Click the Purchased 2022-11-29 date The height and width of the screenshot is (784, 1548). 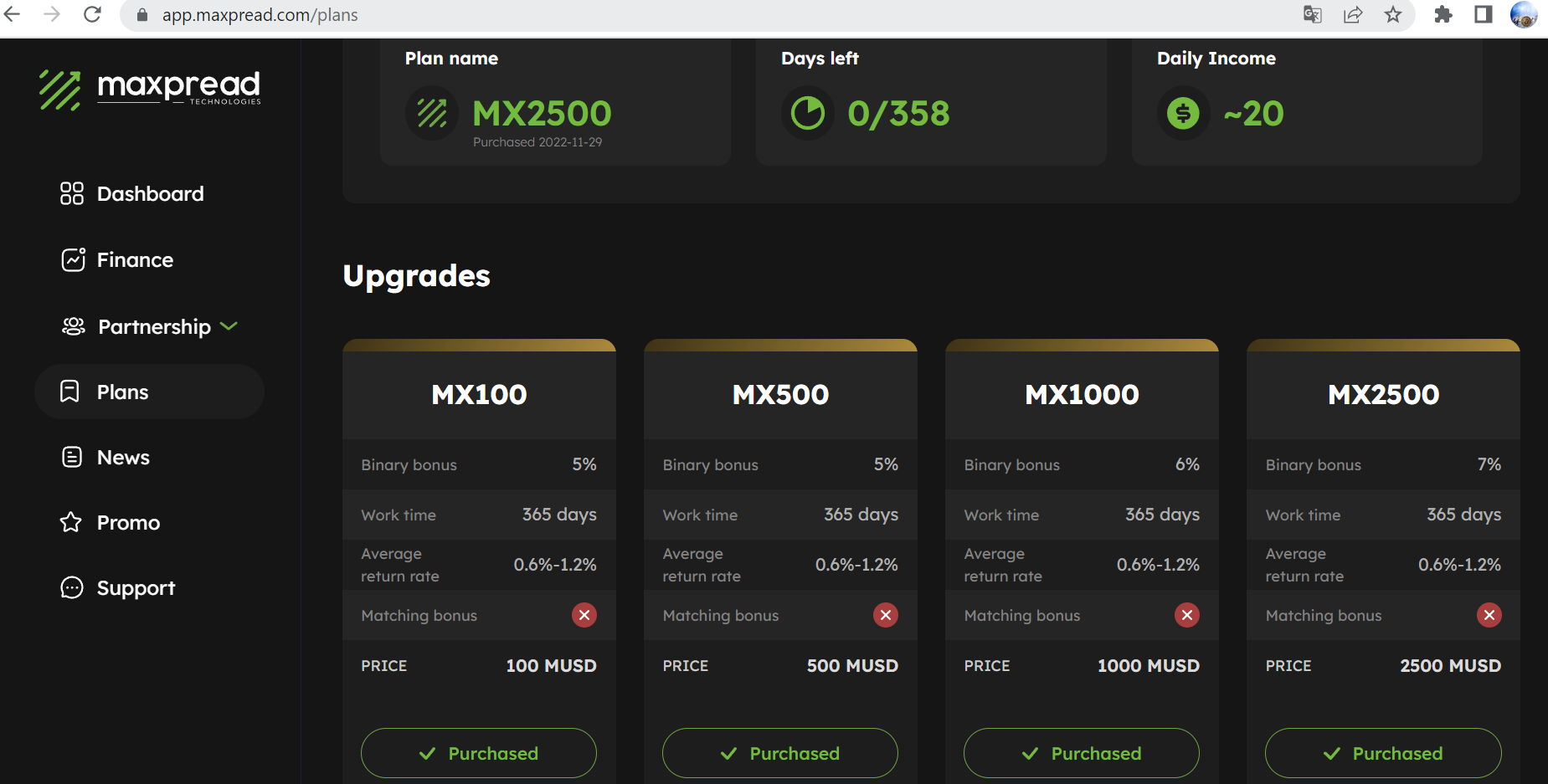coord(537,142)
